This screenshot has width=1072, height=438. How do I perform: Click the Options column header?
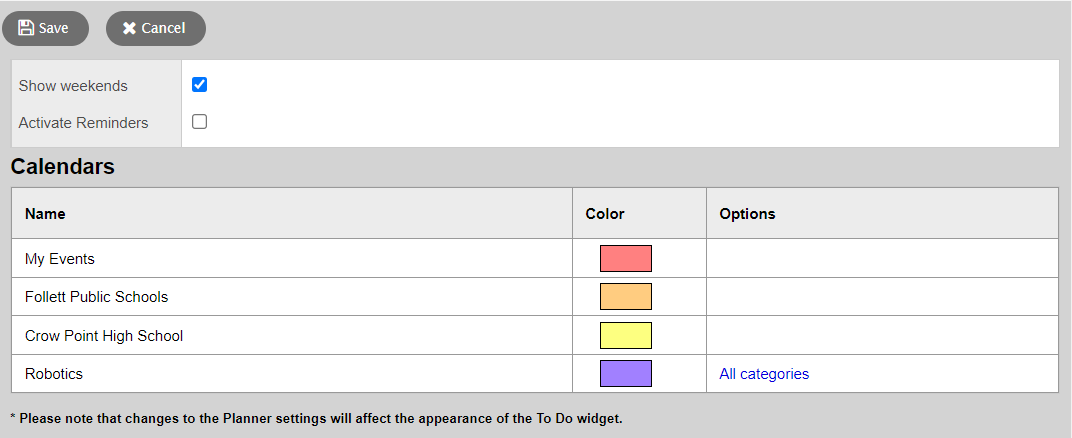747,214
